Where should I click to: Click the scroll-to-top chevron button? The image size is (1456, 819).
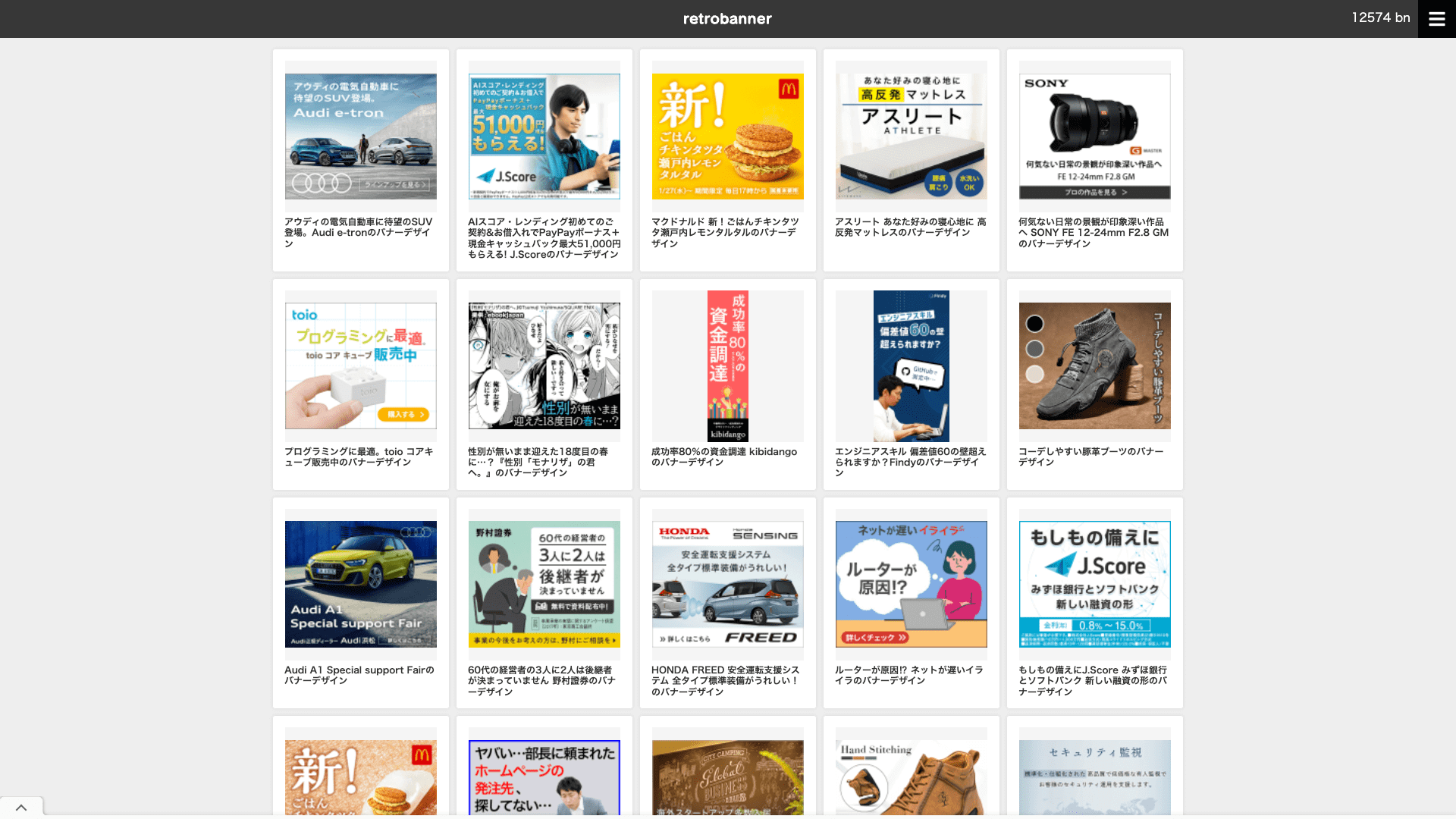pyautogui.click(x=21, y=808)
